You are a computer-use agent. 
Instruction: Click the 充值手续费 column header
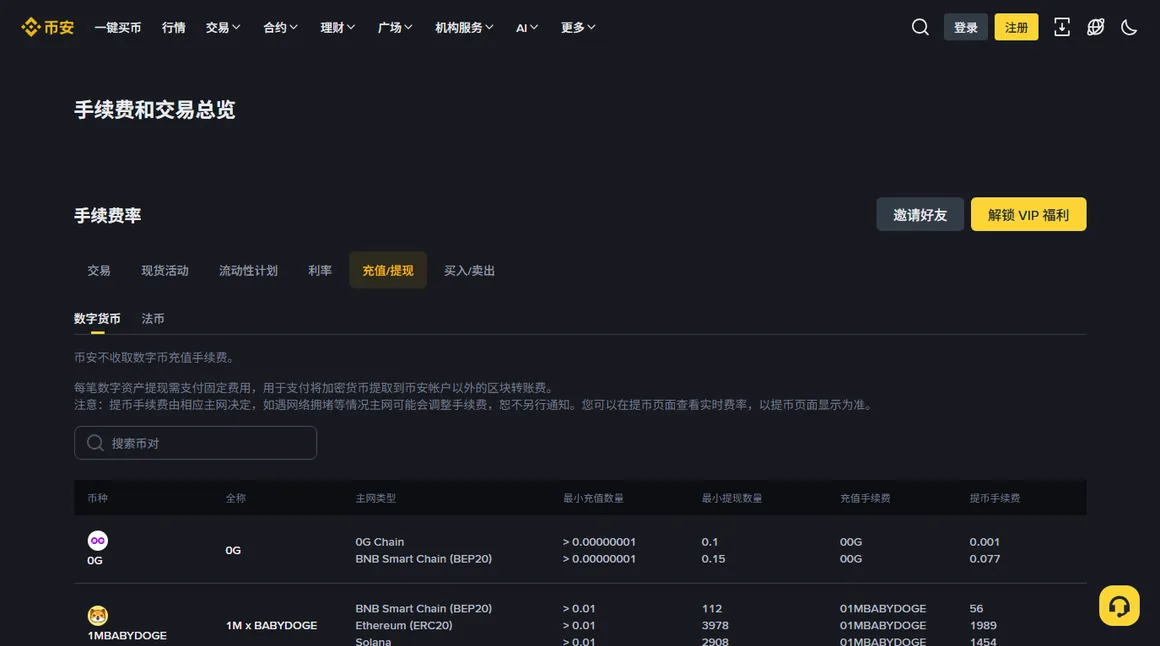click(x=865, y=499)
